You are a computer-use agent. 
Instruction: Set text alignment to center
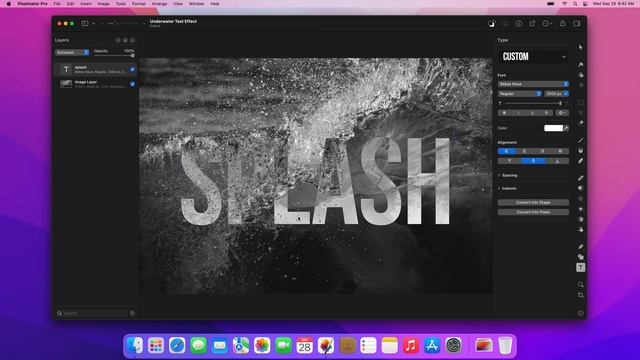coord(524,151)
